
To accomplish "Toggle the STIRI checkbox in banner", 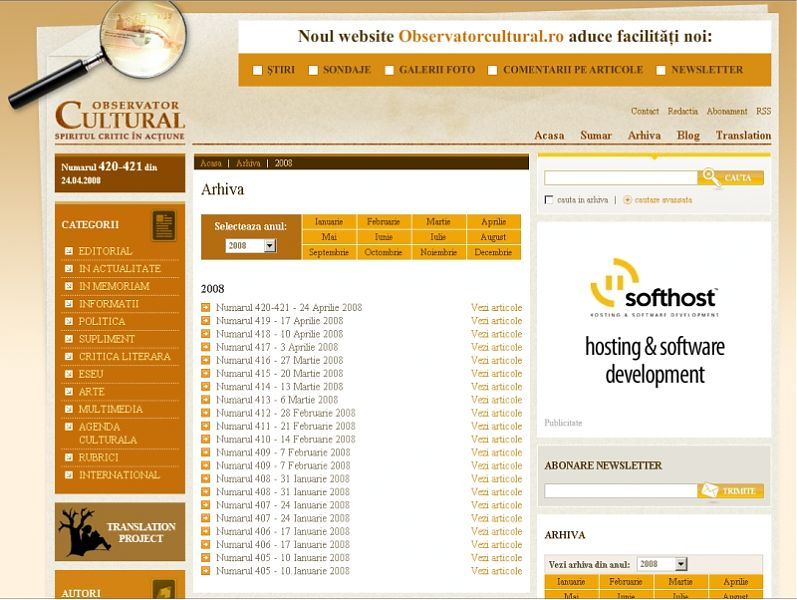I will click(x=258, y=70).
